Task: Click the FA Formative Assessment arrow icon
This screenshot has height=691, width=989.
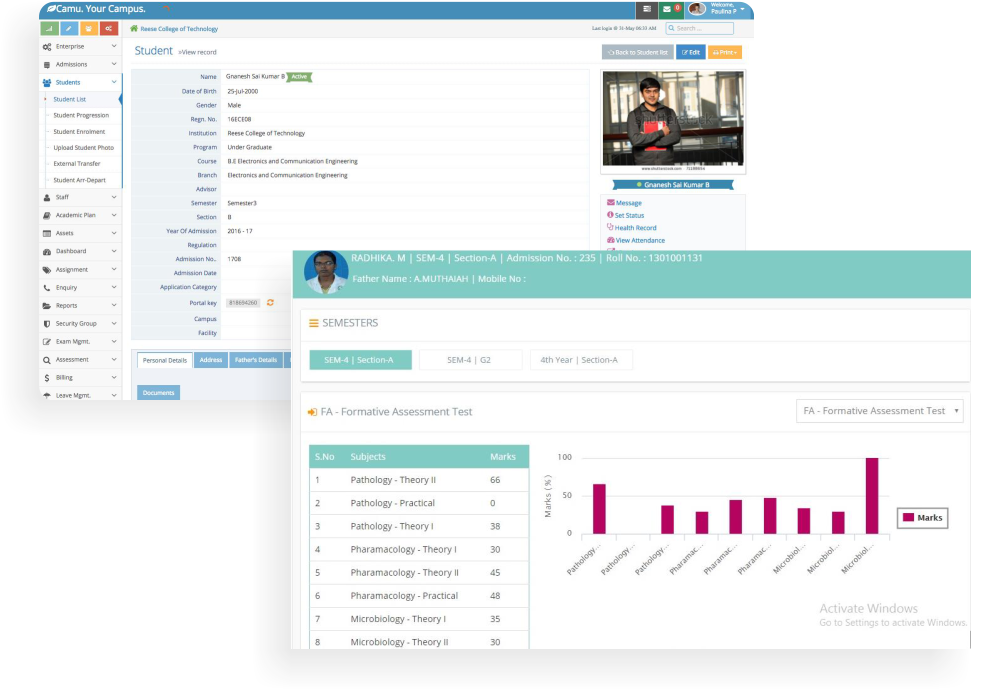Action: (312, 412)
